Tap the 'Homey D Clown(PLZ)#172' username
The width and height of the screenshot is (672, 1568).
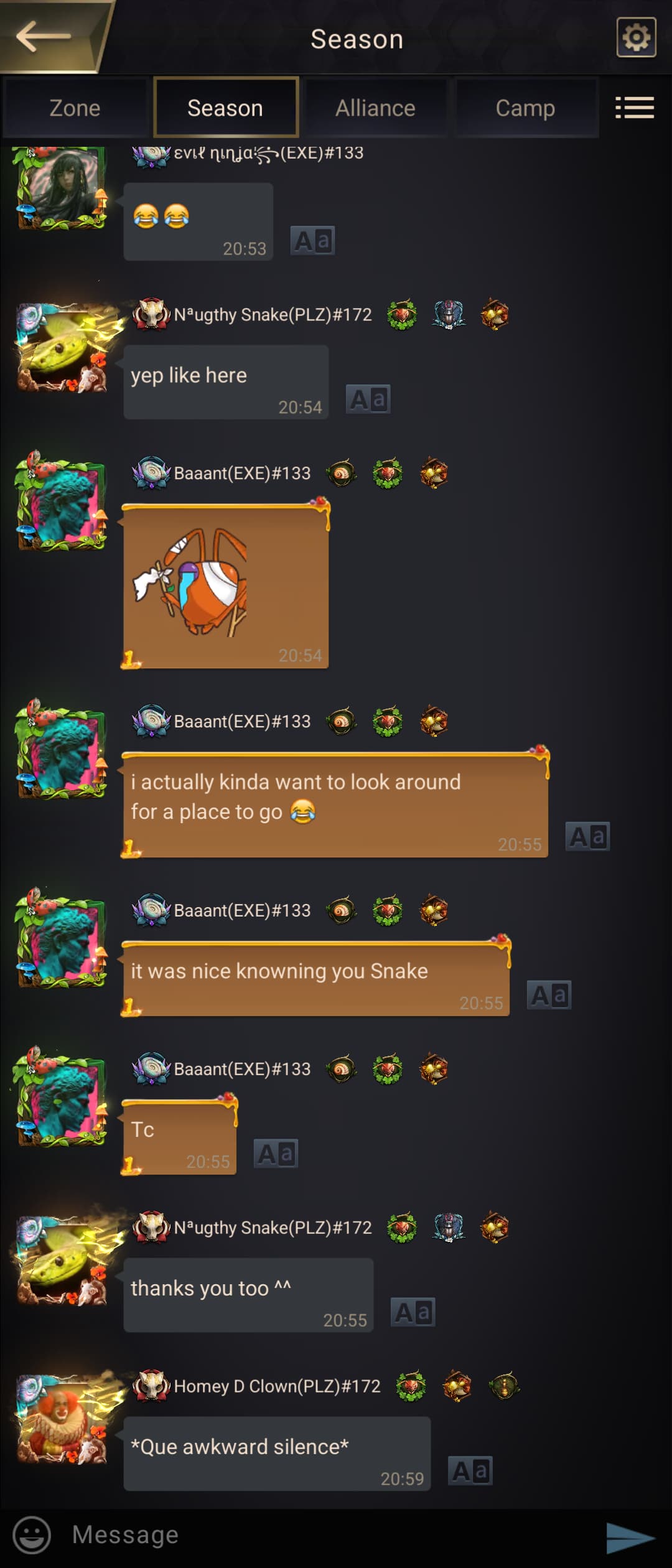[x=277, y=1386]
